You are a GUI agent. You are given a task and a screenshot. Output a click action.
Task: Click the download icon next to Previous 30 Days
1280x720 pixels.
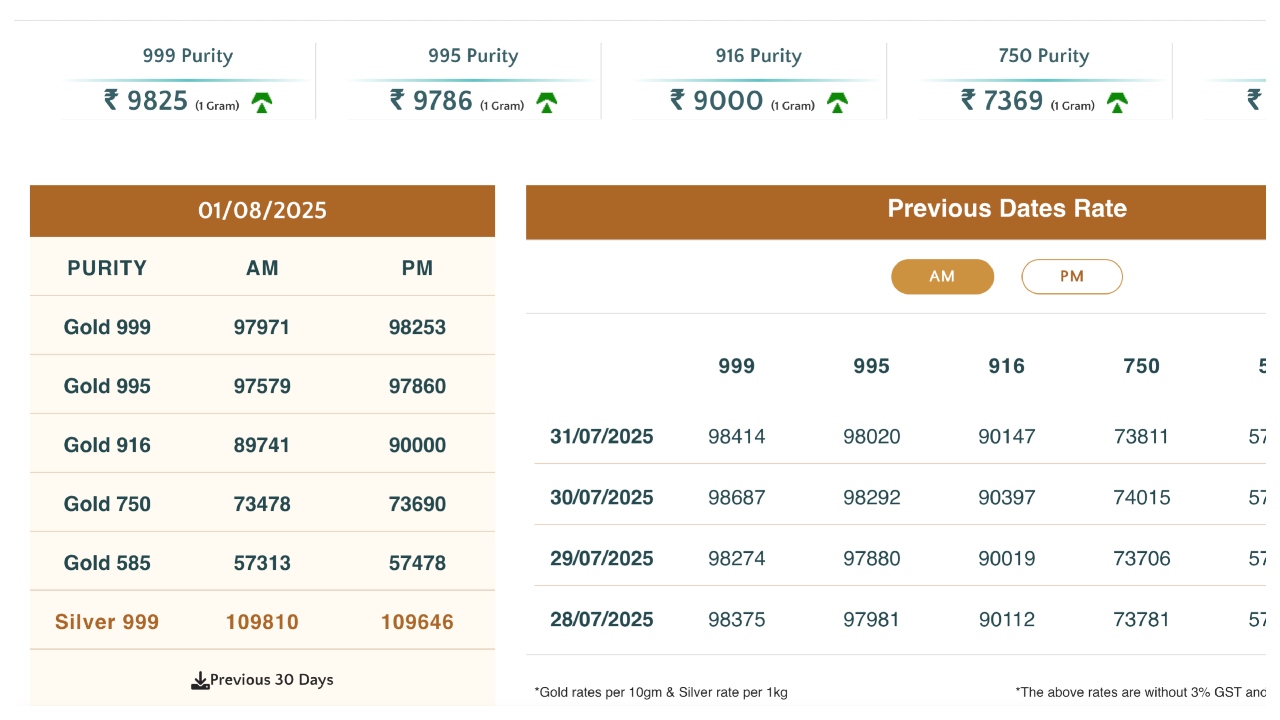[200, 681]
